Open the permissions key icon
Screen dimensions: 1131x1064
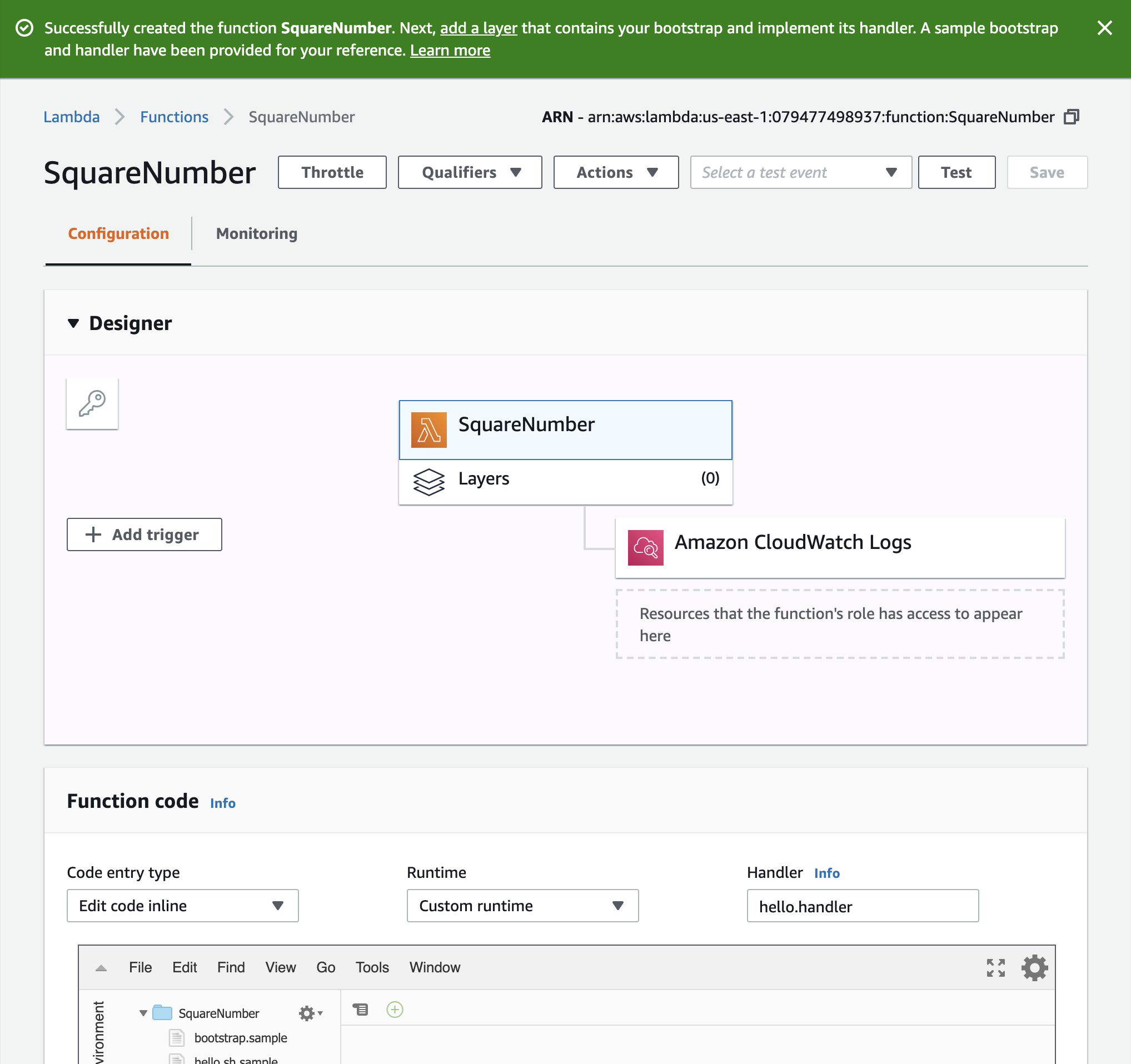coord(92,404)
